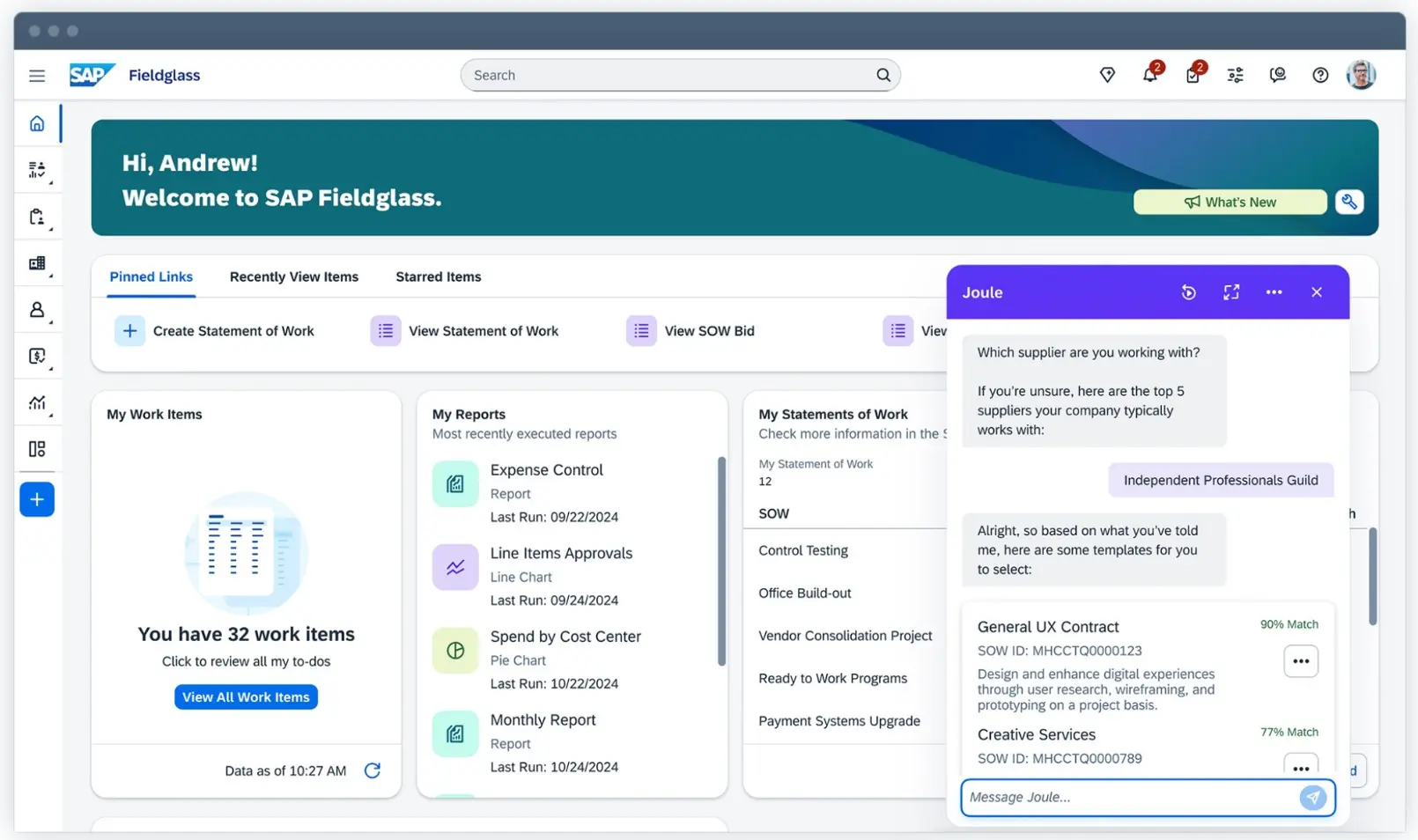The width and height of the screenshot is (1418, 840).
Task: Click the What's New button
Action: click(1230, 202)
